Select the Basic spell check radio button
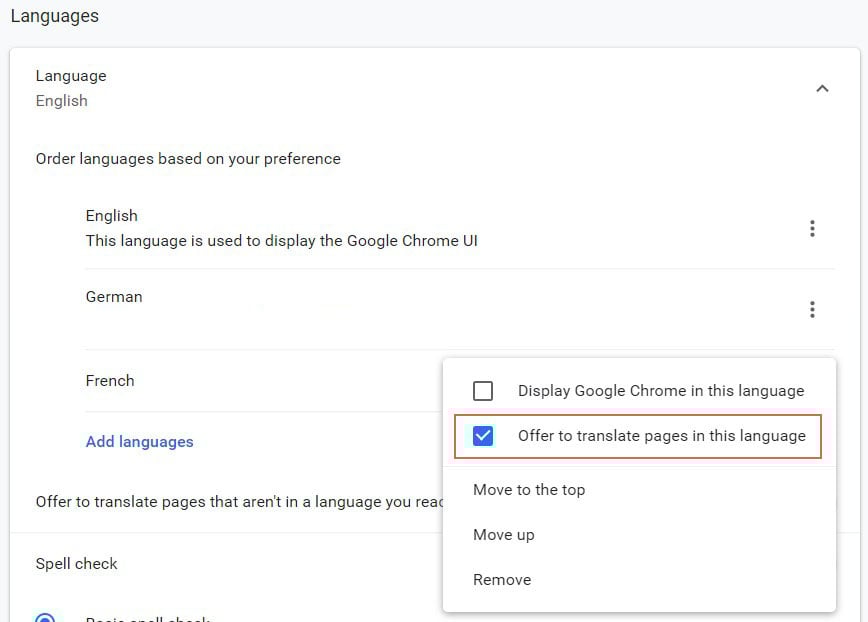The width and height of the screenshot is (868, 622). tap(42, 617)
